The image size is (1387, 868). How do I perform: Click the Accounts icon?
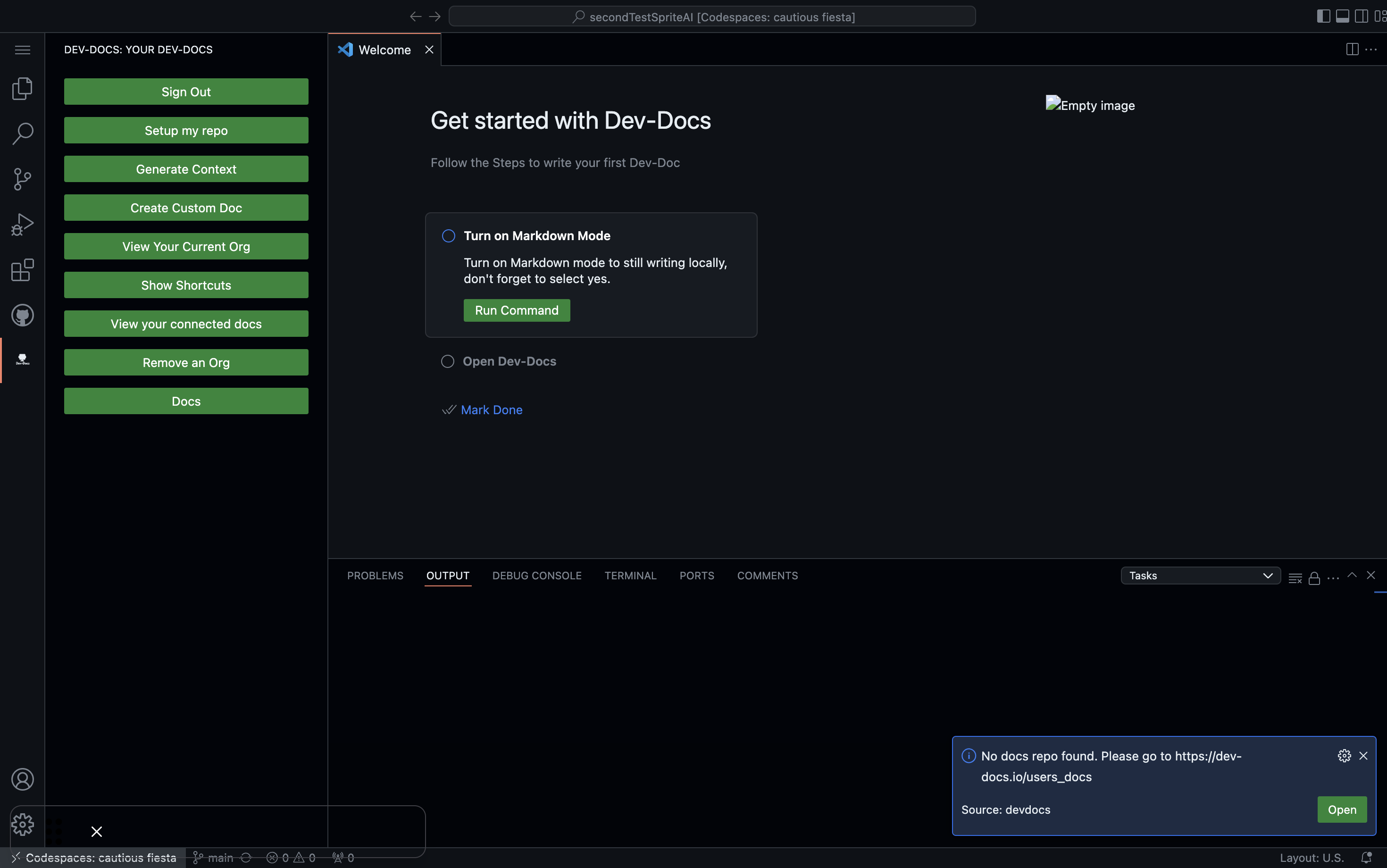point(22,779)
